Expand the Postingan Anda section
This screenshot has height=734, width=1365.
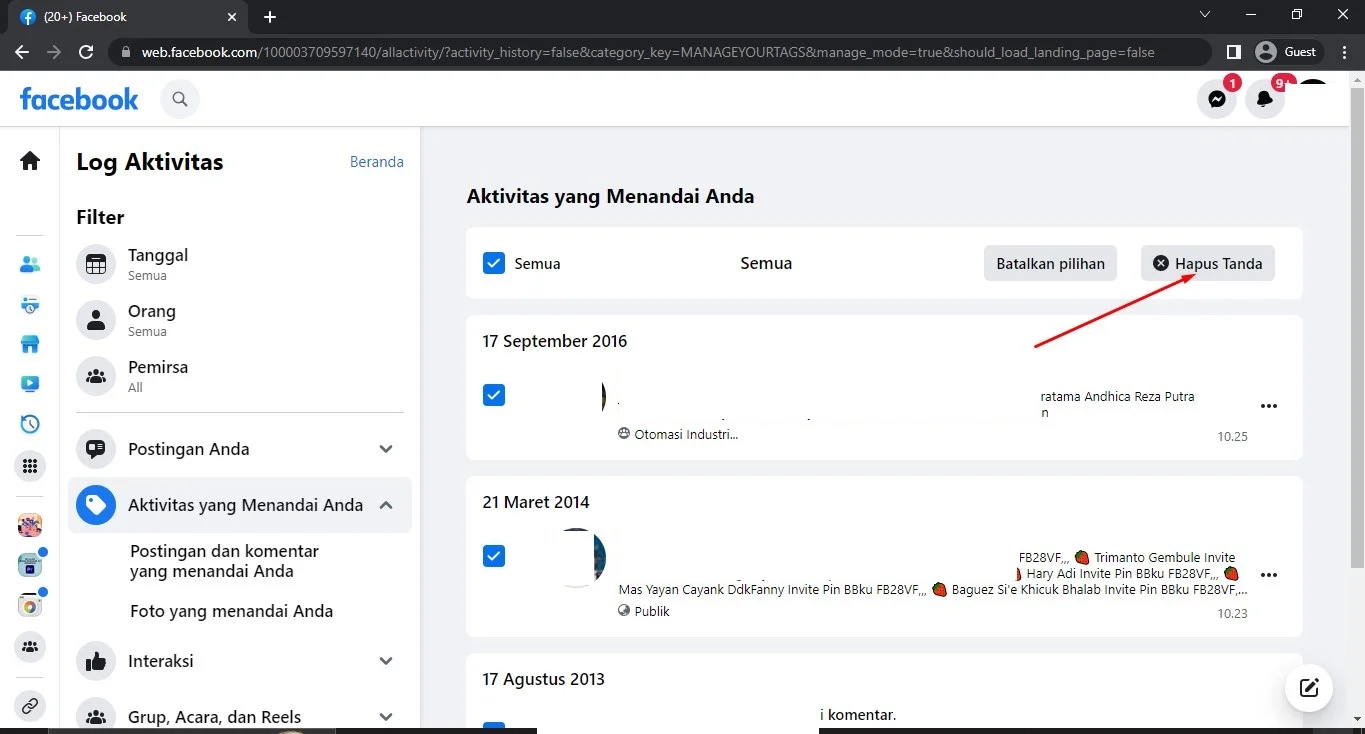tap(386, 449)
